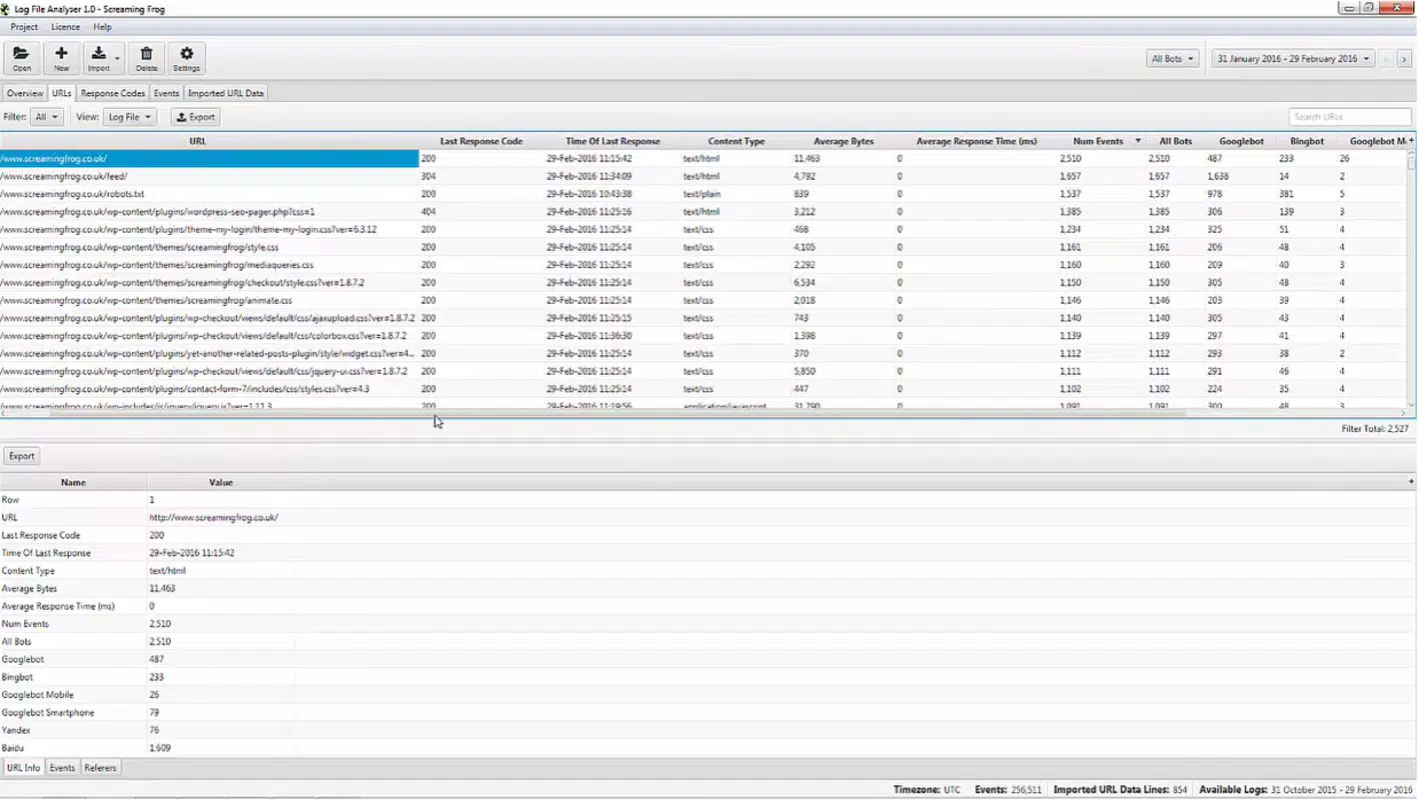Viewport: 1419px width, 800px height.
Task: Sort by the URL column header
Action: [x=198, y=141]
